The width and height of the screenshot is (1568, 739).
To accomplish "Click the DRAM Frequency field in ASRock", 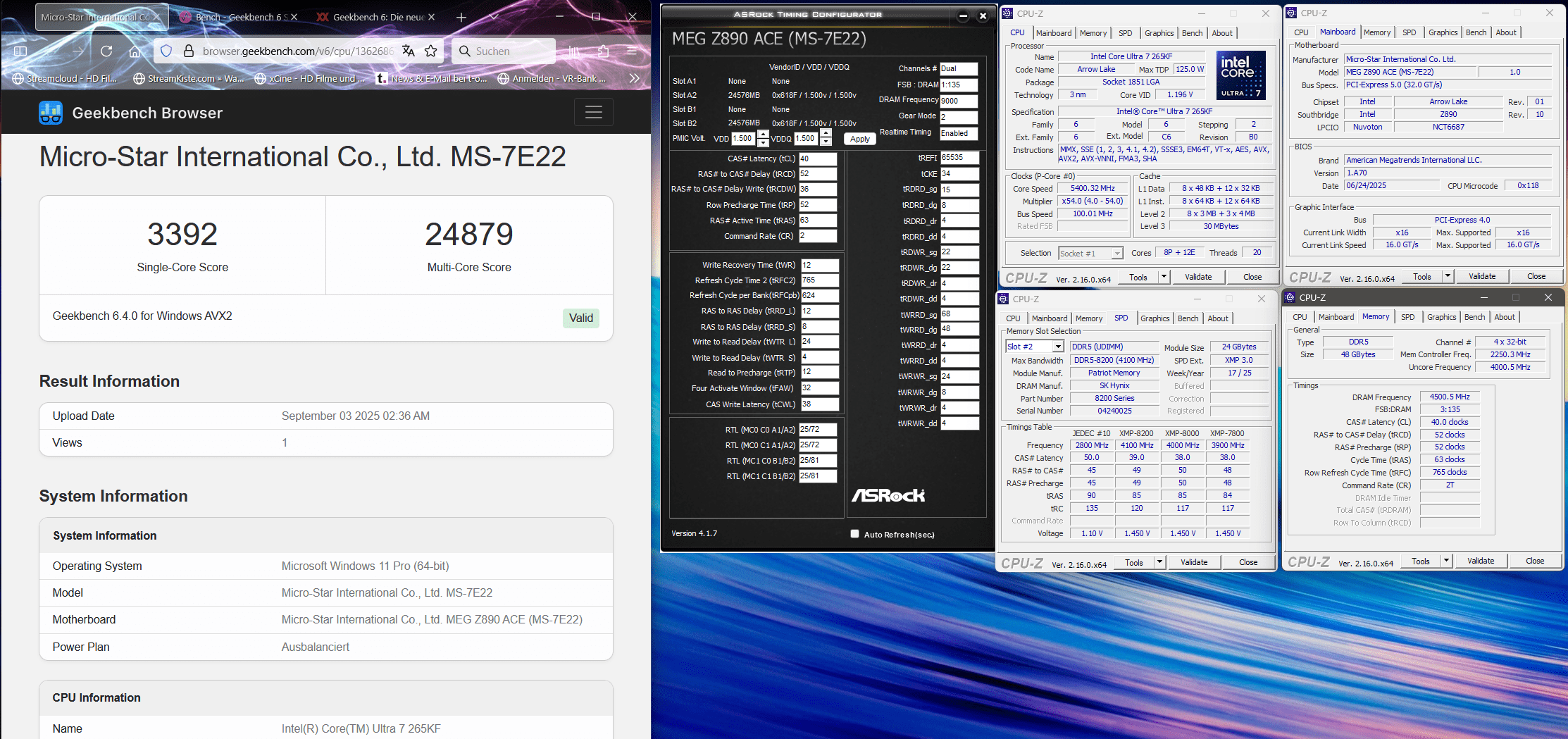I will coord(959,101).
